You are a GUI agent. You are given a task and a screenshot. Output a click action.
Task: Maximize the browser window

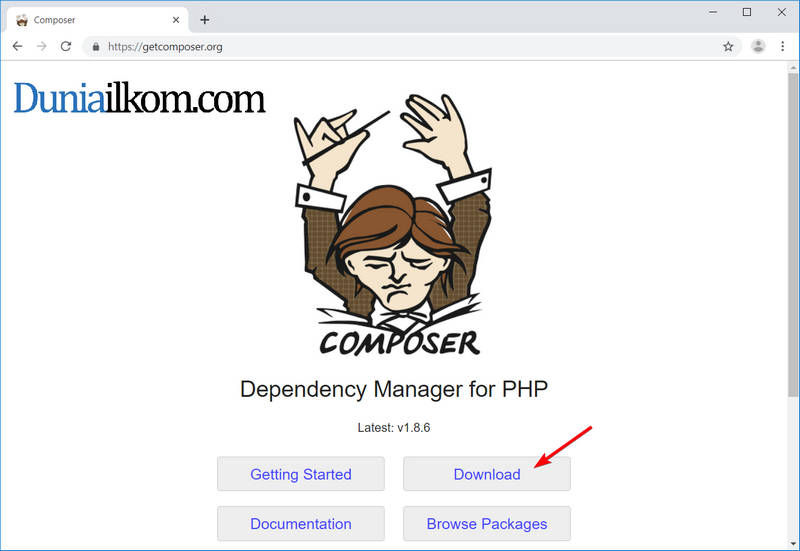747,12
